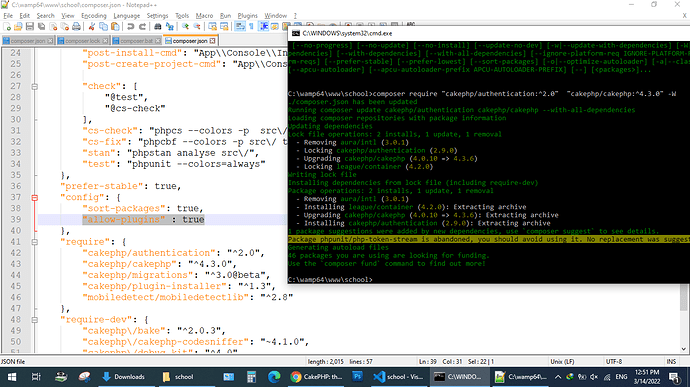Screen dimensions: 690x387
Task: Click the Ln : 39 status bar field
Action: click(x=427, y=361)
